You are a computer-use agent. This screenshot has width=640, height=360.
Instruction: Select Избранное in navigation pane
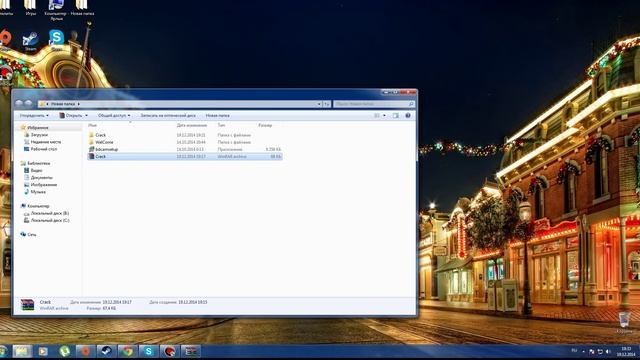pyautogui.click(x=38, y=128)
